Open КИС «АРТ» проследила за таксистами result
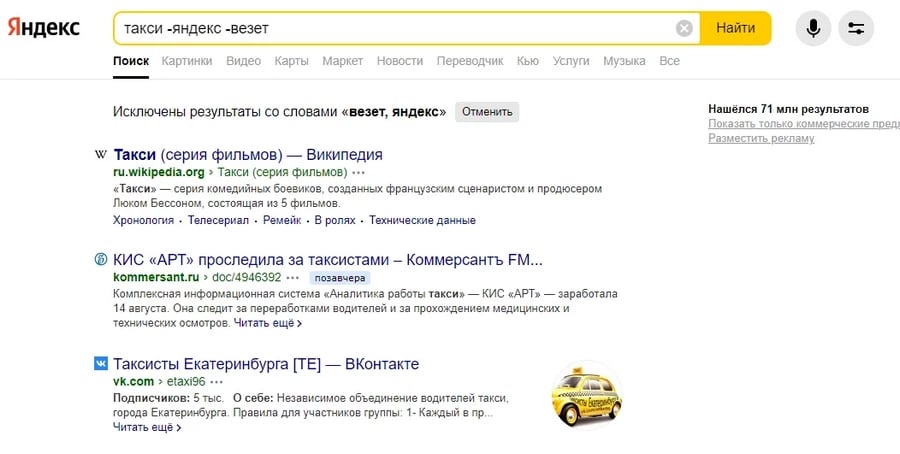The image size is (900, 454). tap(328, 259)
